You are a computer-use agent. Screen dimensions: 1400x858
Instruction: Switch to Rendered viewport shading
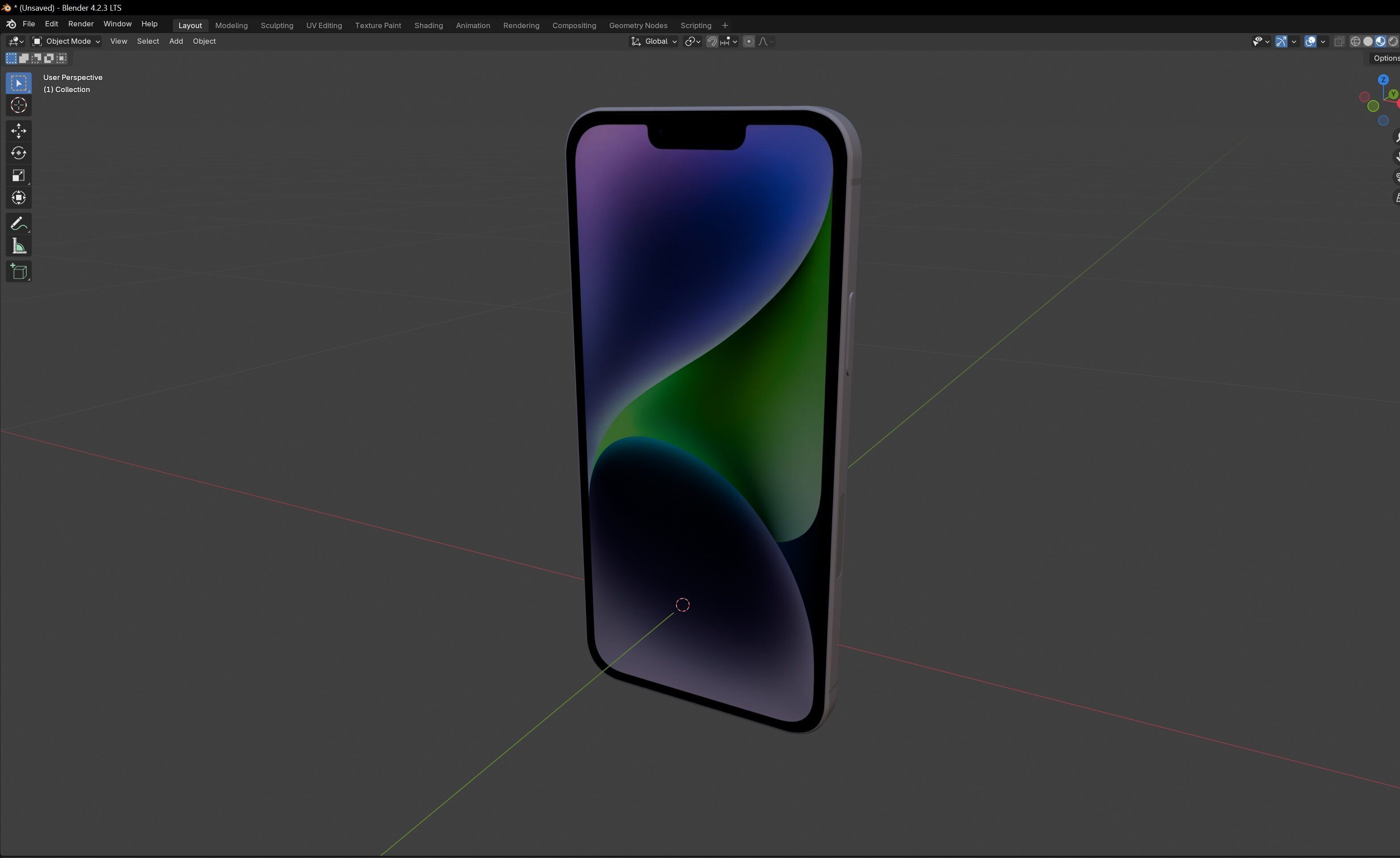click(x=1393, y=42)
